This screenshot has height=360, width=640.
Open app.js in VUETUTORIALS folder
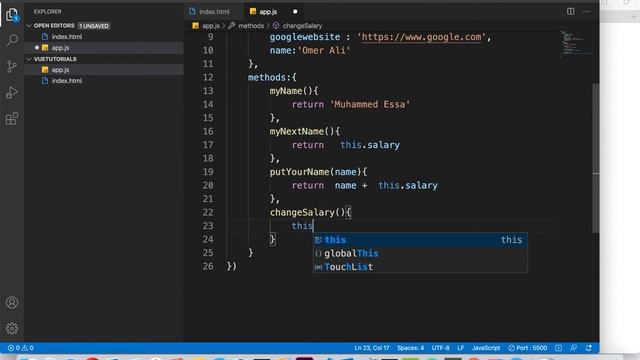click(x=104, y=70)
